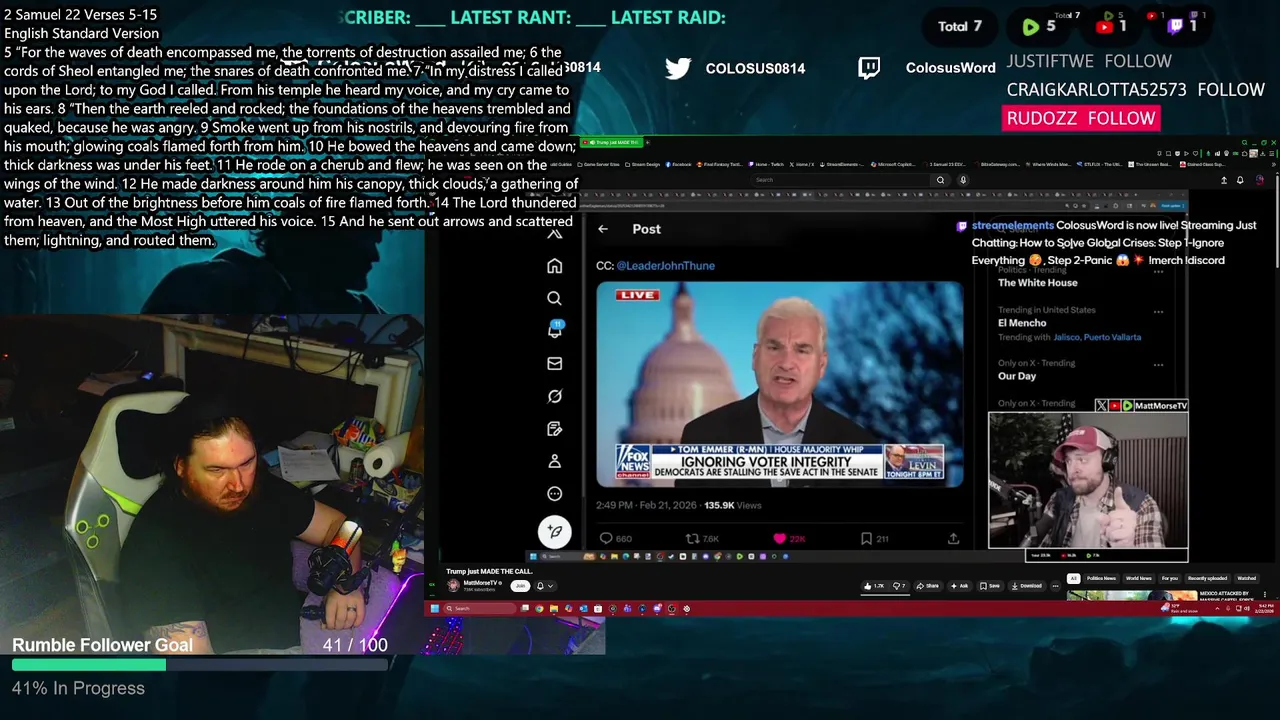Open Home in the X sidebar
This screenshot has width=1280, height=720.
point(554,266)
